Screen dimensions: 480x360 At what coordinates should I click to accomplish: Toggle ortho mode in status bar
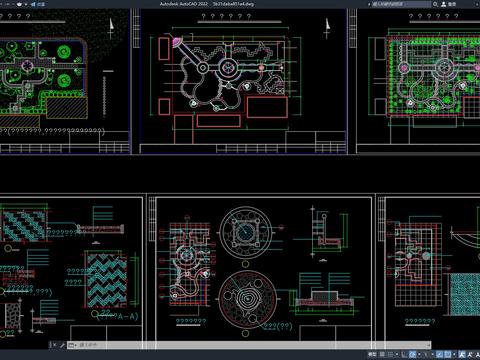(x=404, y=354)
